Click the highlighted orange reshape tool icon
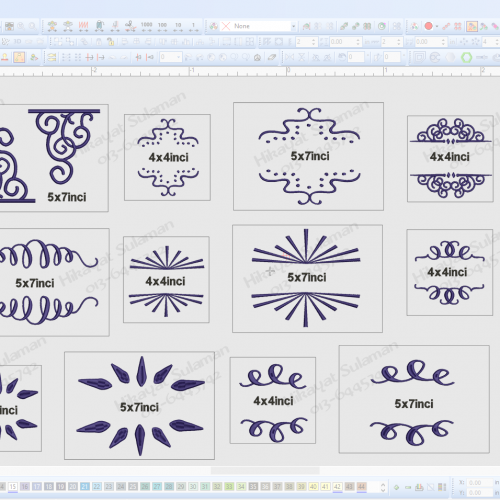The width and height of the screenshot is (500, 500). coord(19,57)
